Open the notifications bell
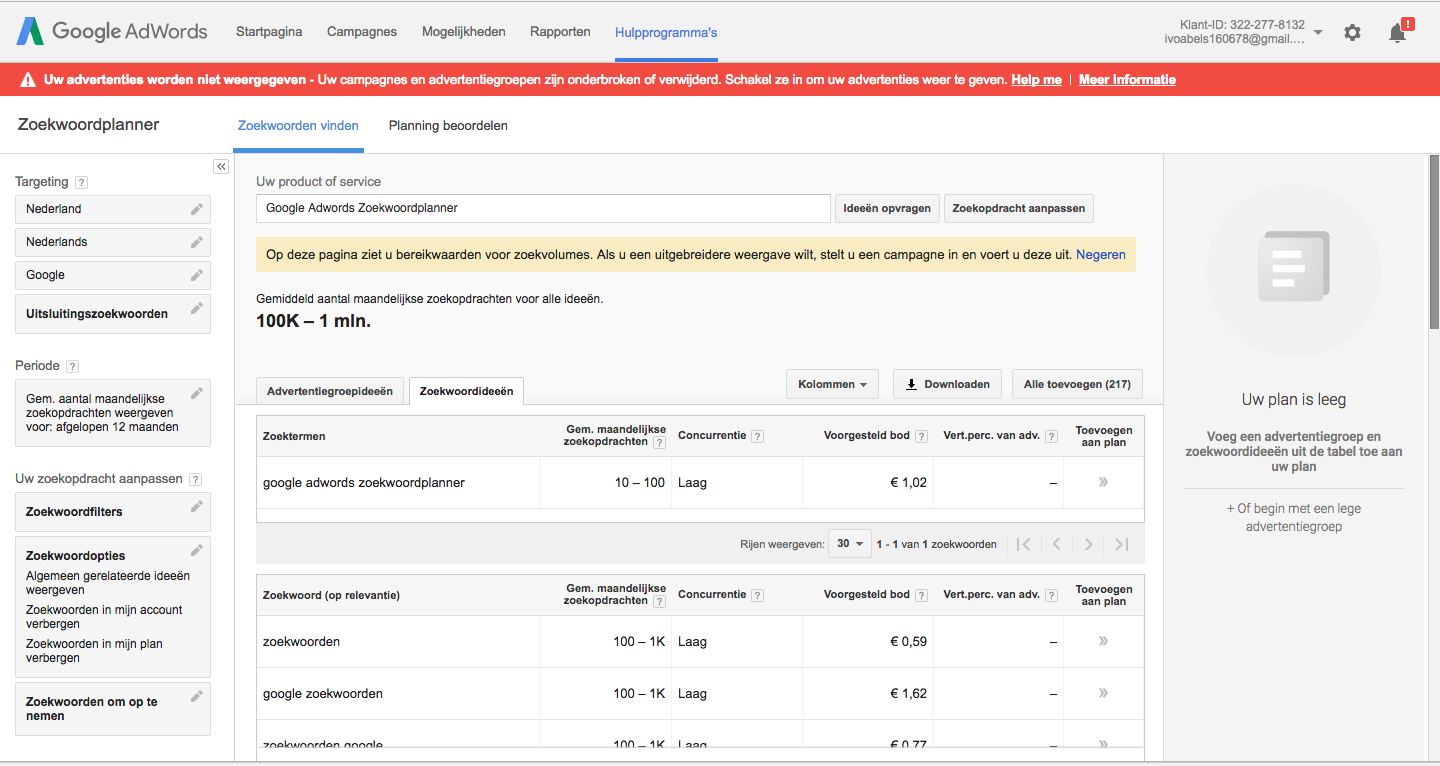This screenshot has width=1440, height=766. tap(1398, 32)
